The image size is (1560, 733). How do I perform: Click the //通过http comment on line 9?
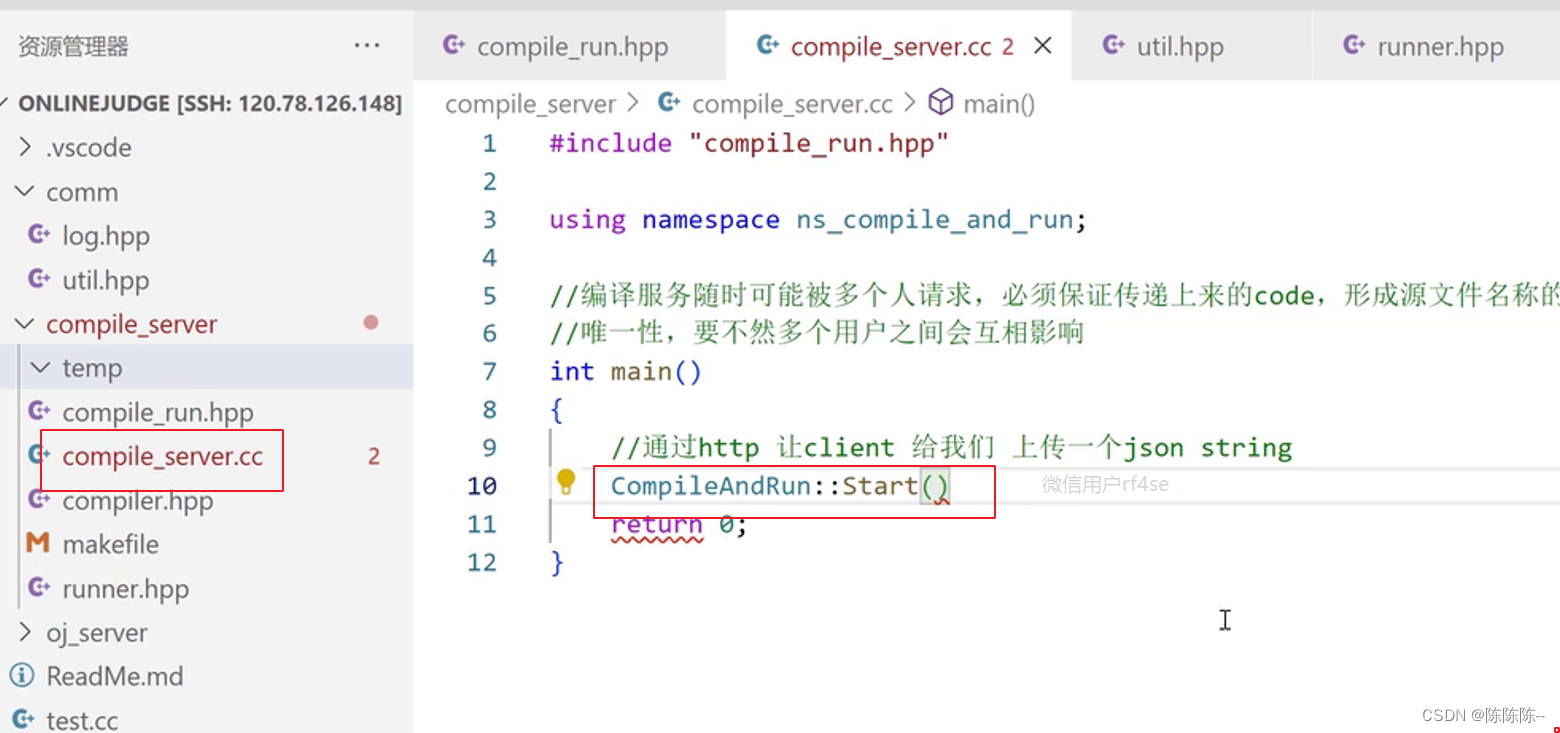click(952, 447)
